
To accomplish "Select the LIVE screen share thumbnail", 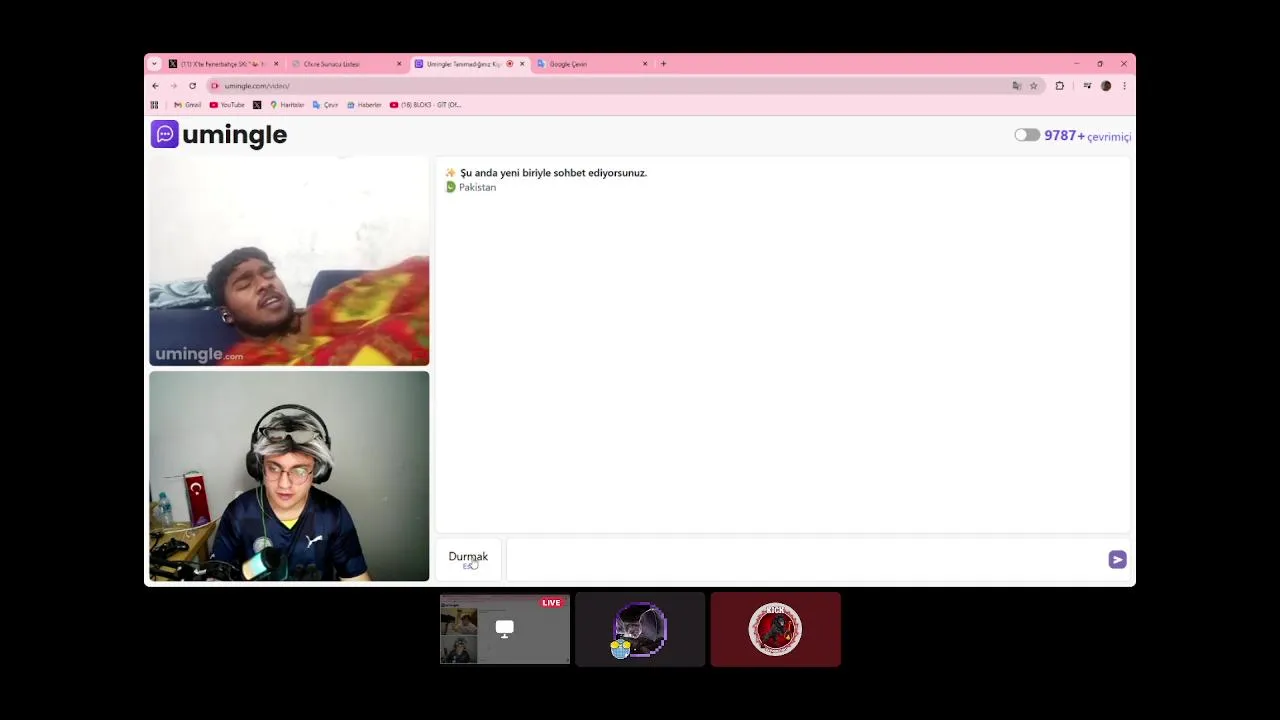I will click(x=505, y=629).
